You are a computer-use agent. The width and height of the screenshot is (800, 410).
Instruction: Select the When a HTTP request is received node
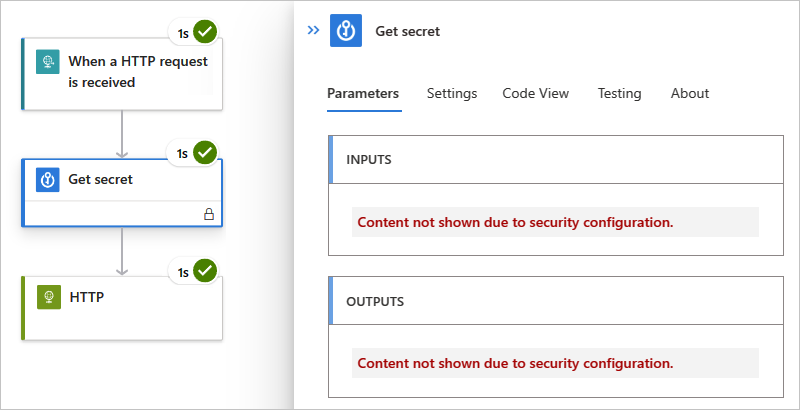coord(122,73)
